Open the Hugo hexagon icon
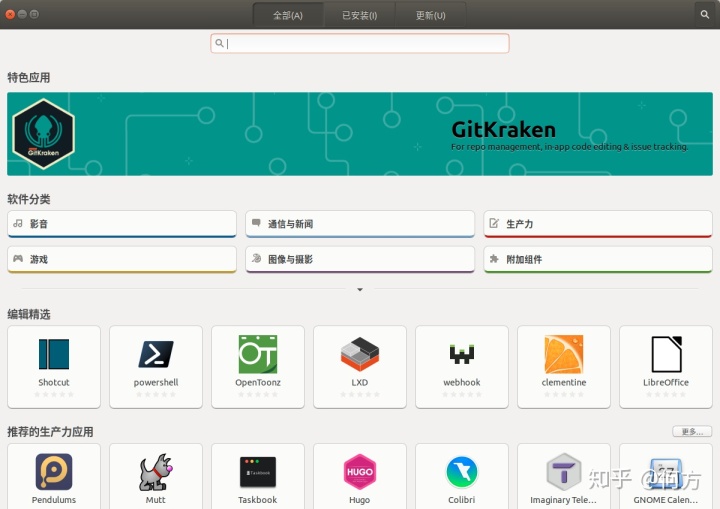720x509 pixels. click(360, 472)
